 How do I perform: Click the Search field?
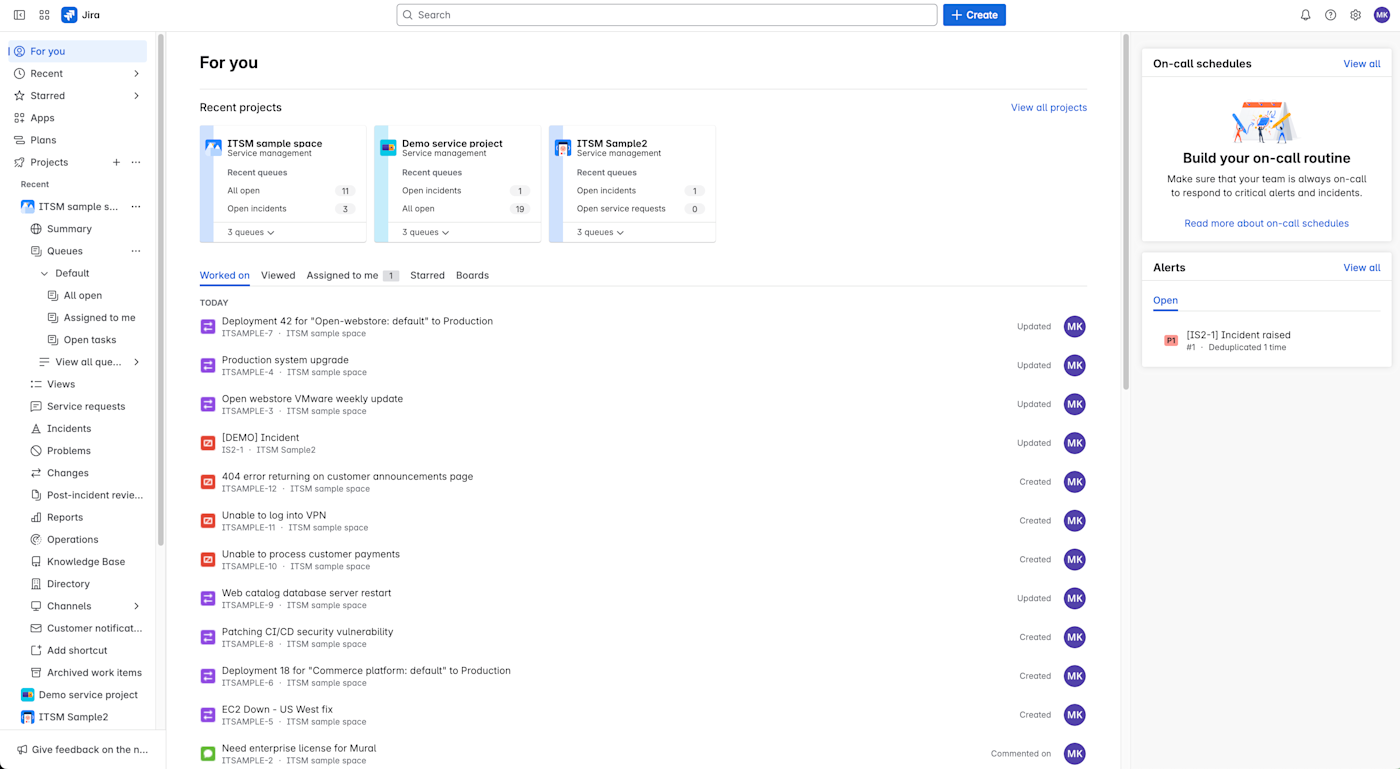(667, 15)
